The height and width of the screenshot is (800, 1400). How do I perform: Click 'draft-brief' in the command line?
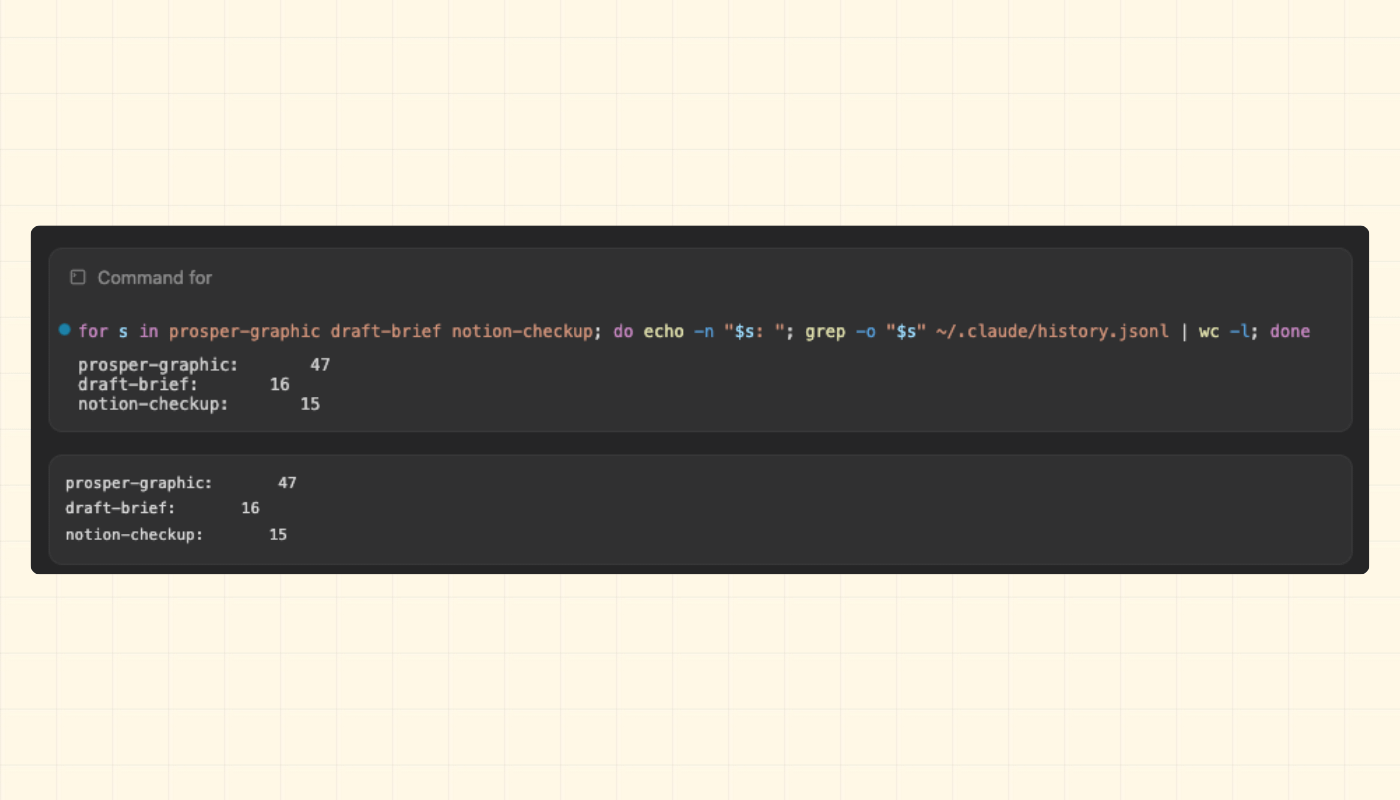tap(386, 331)
